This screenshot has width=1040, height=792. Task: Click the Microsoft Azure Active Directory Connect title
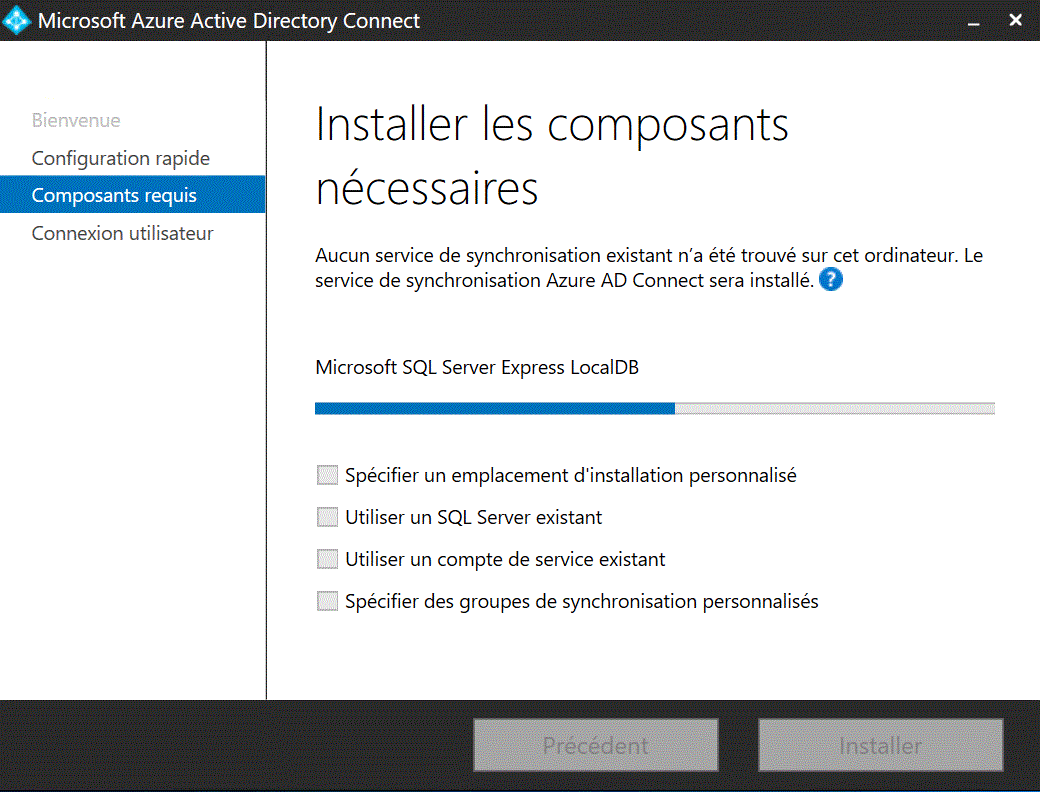229,21
